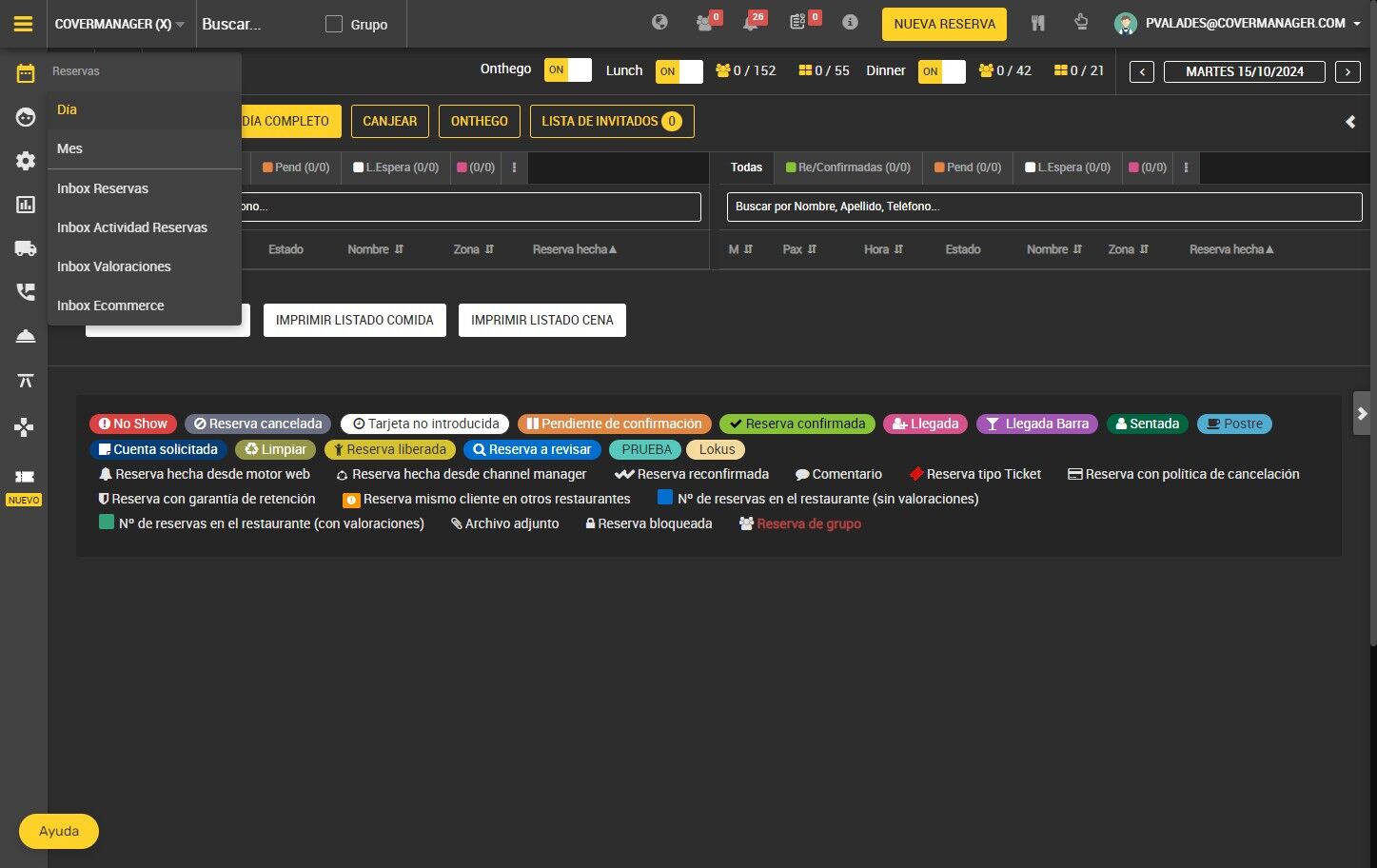
Task: Open the customers face icon in sidebar
Action: click(x=26, y=117)
